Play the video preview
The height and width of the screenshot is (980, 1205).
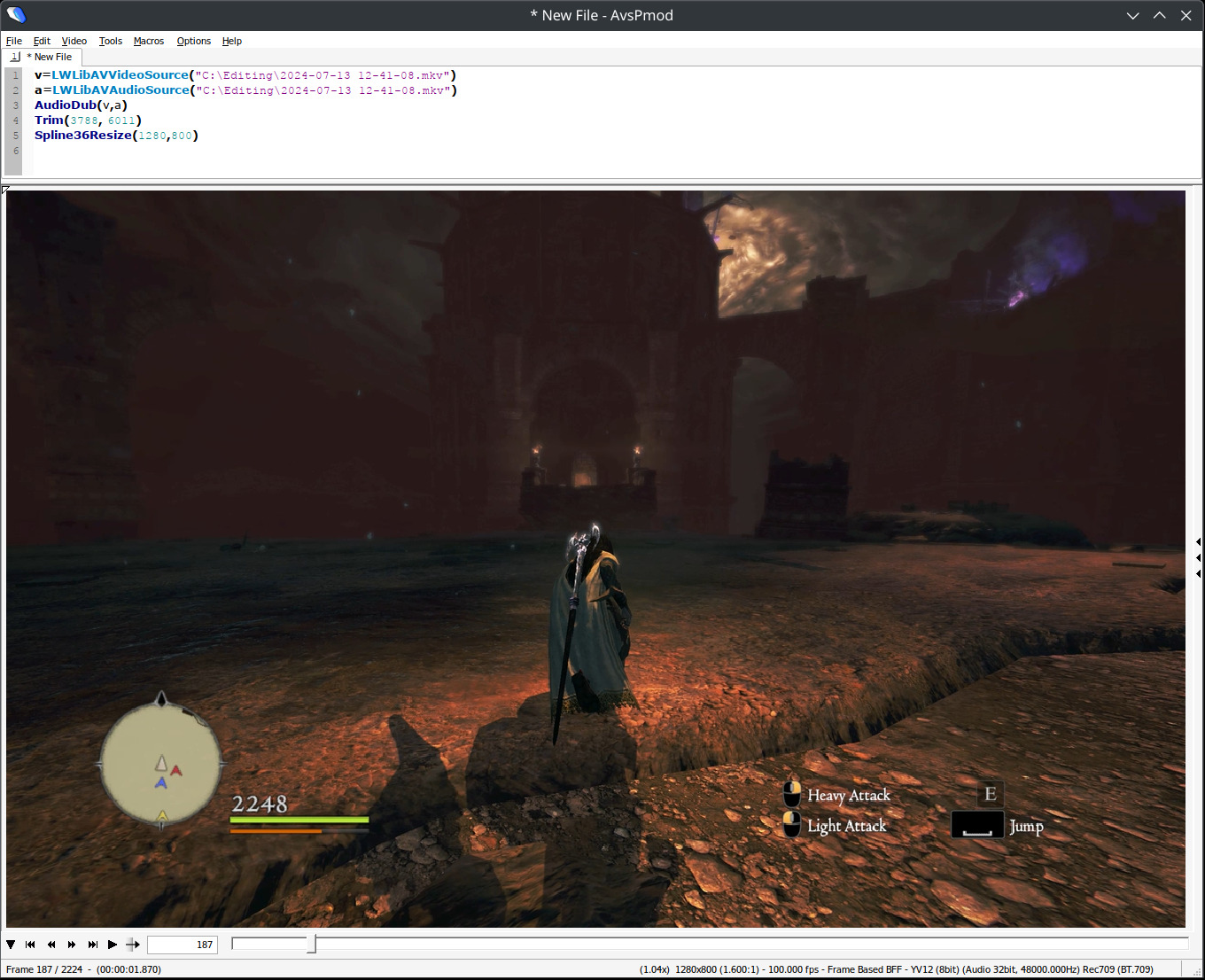[113, 945]
